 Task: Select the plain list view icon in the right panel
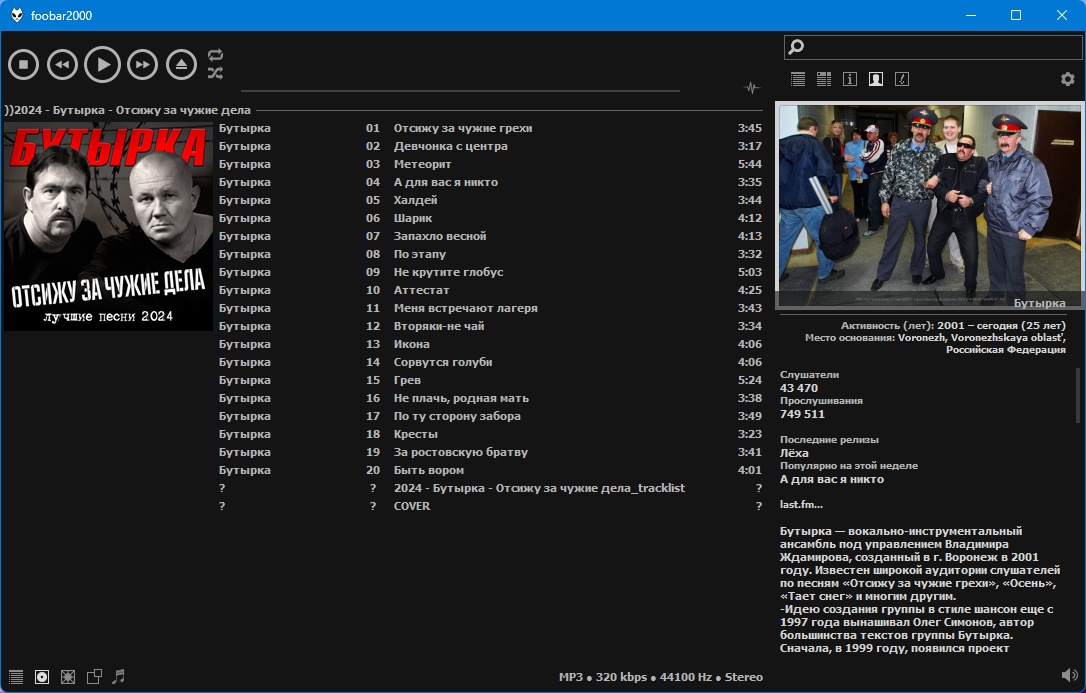(x=798, y=79)
